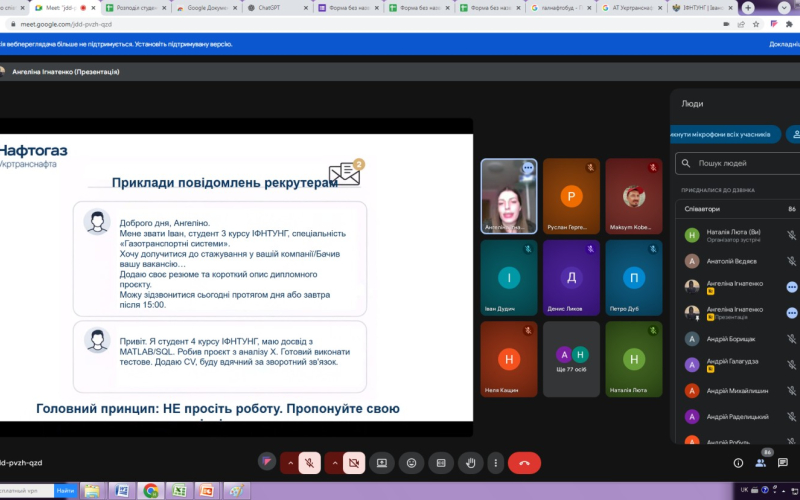Start presenting your screen
Viewport: 800px width, 500px height.
tap(382, 463)
